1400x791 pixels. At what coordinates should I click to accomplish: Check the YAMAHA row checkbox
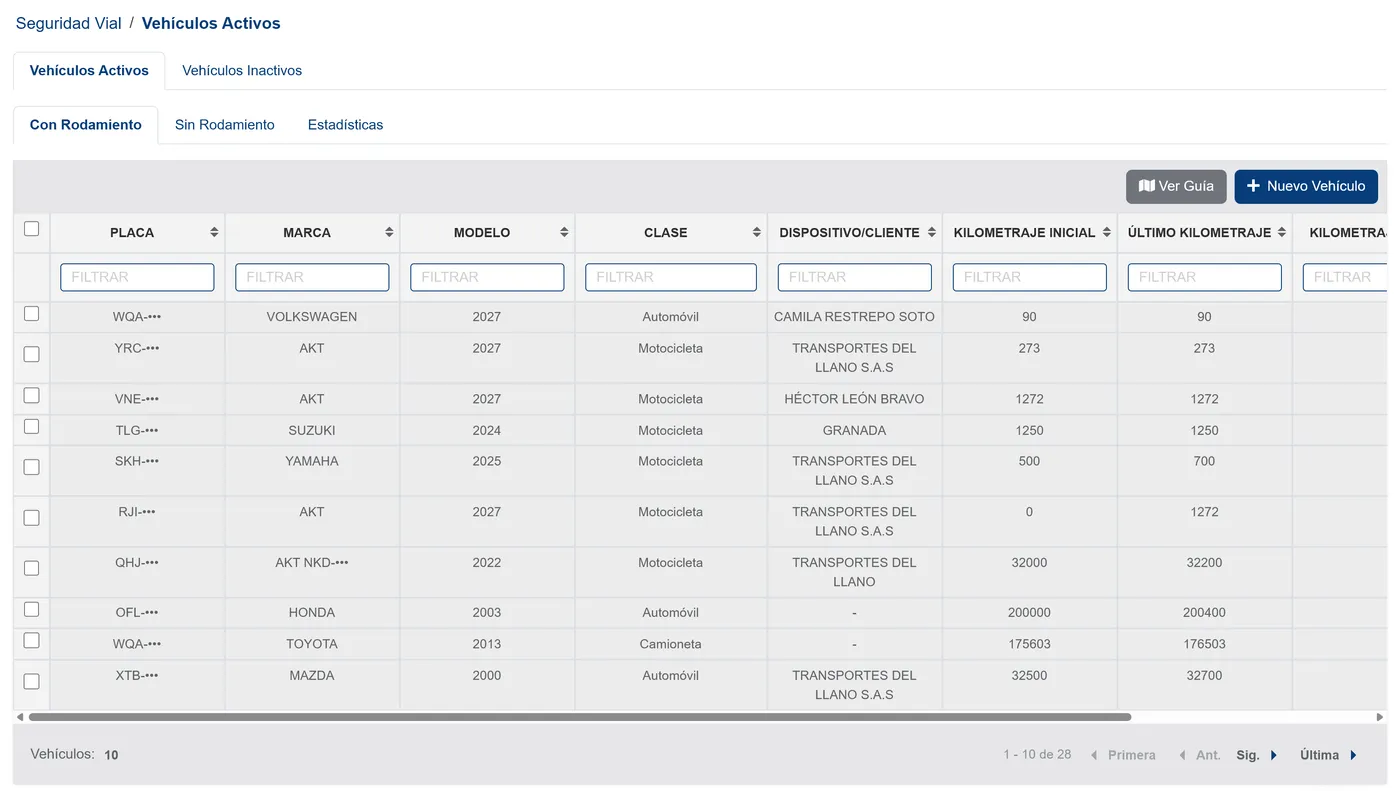coord(31,467)
